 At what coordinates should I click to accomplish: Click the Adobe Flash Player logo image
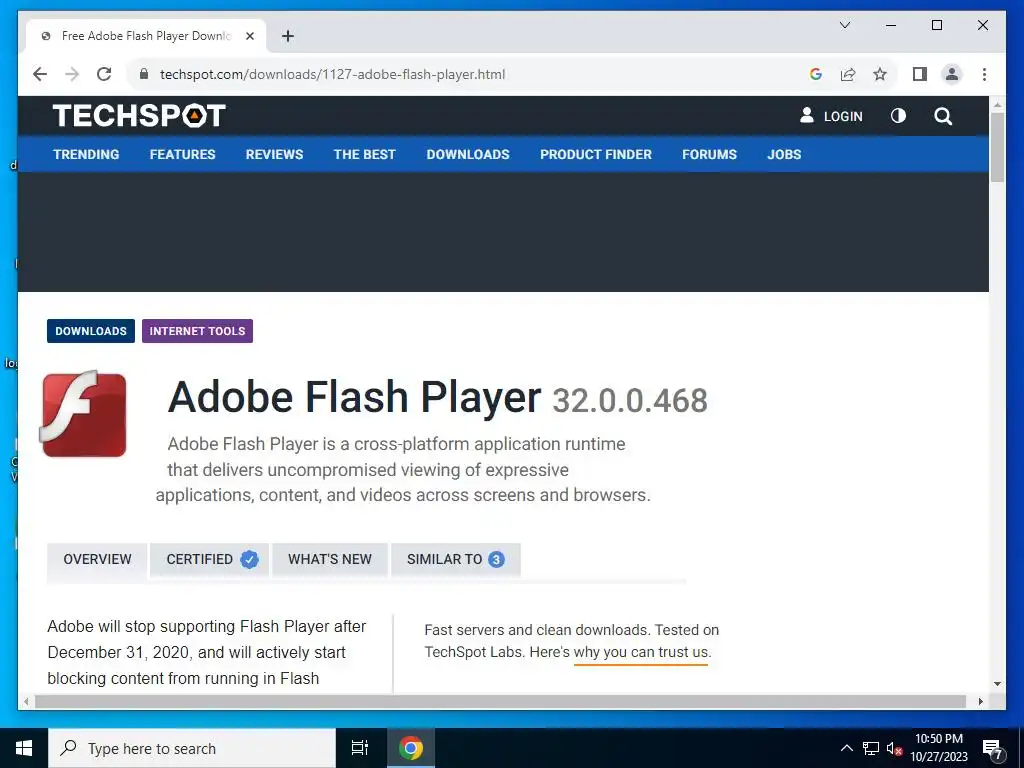[84, 414]
